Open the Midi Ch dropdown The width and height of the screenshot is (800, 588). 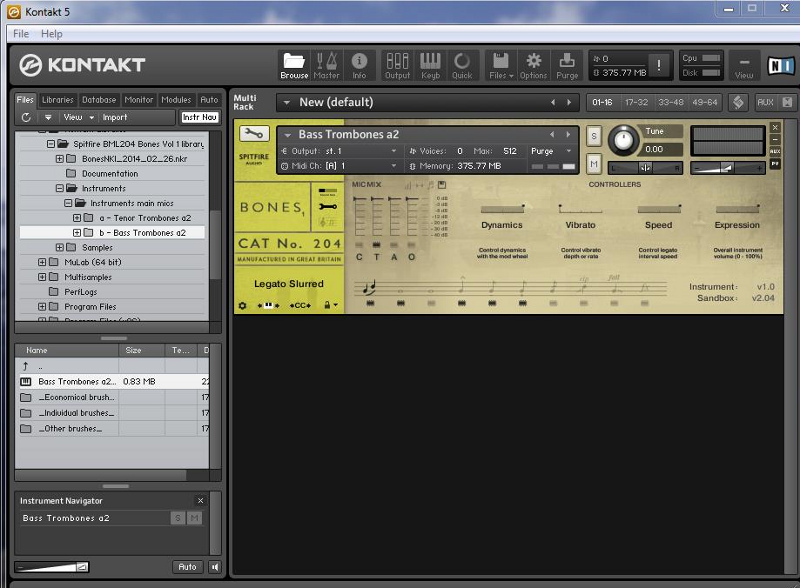[339, 166]
